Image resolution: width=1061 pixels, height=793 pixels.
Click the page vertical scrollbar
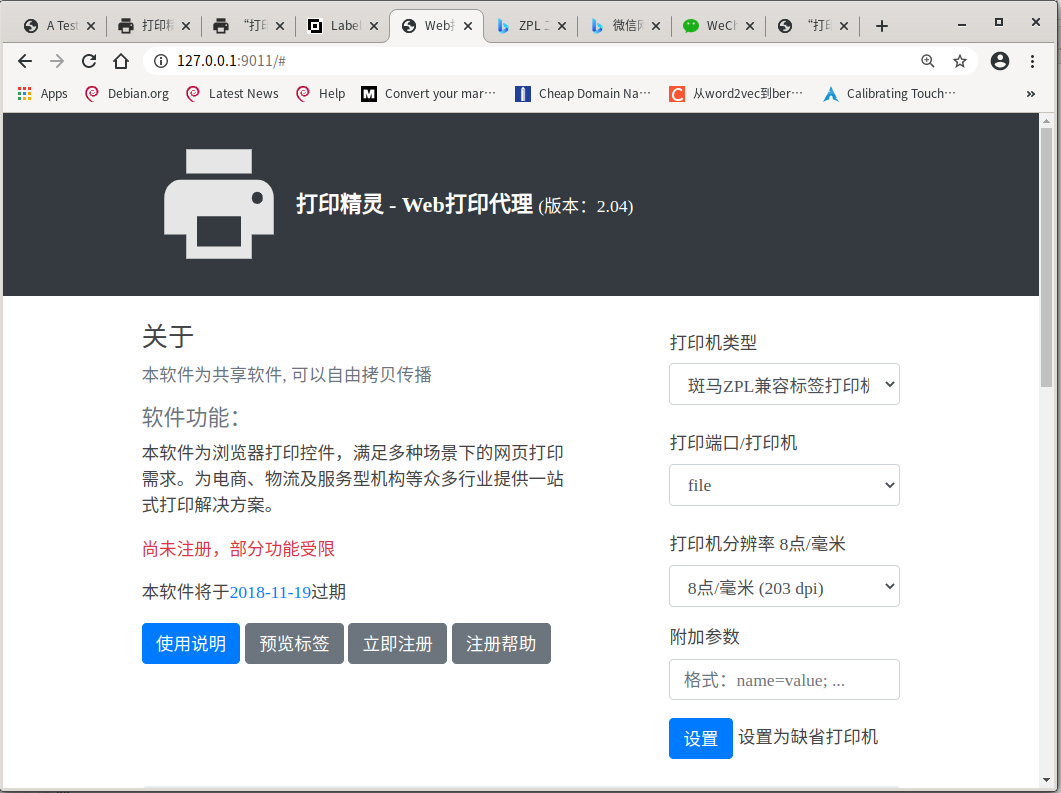(1046, 450)
